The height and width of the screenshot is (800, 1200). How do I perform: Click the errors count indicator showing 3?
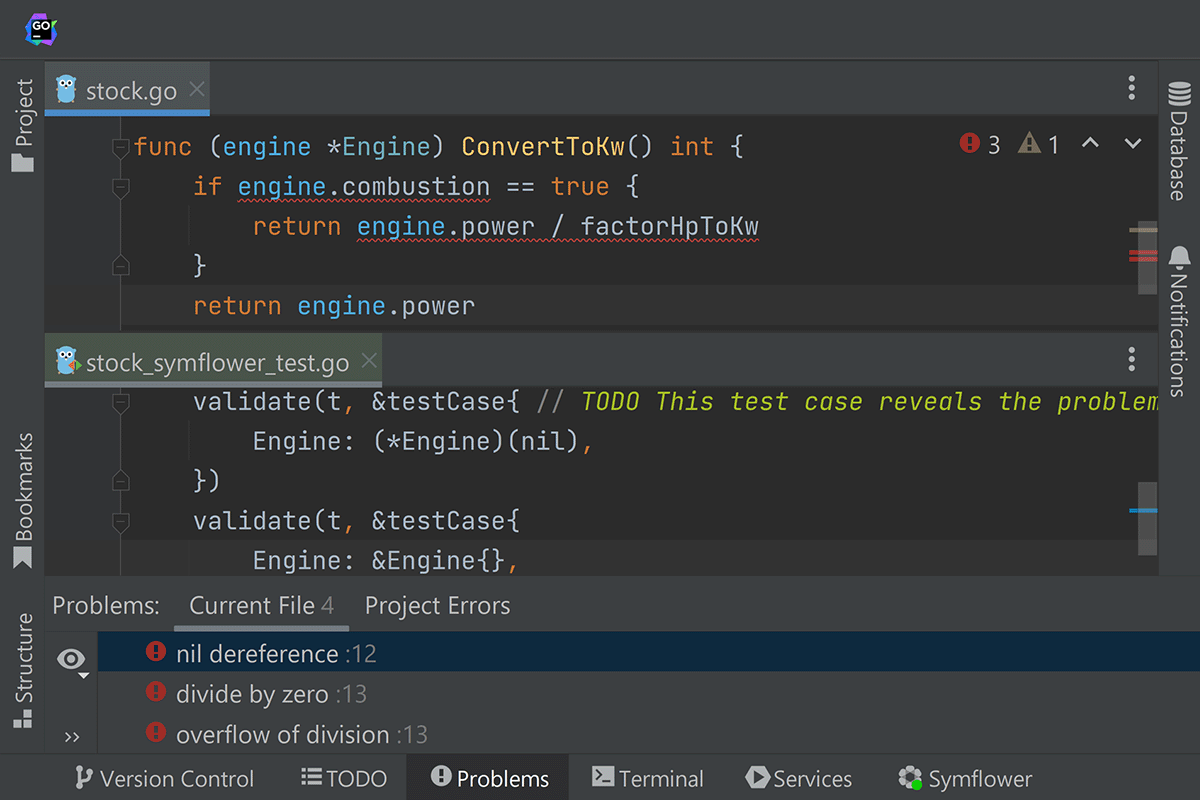pos(981,145)
